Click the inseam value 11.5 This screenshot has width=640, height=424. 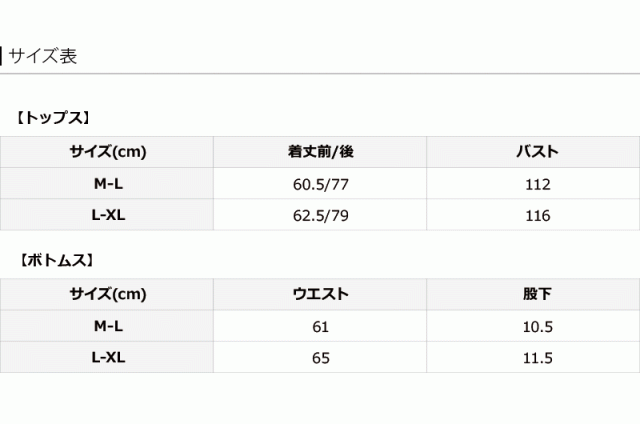point(536,357)
